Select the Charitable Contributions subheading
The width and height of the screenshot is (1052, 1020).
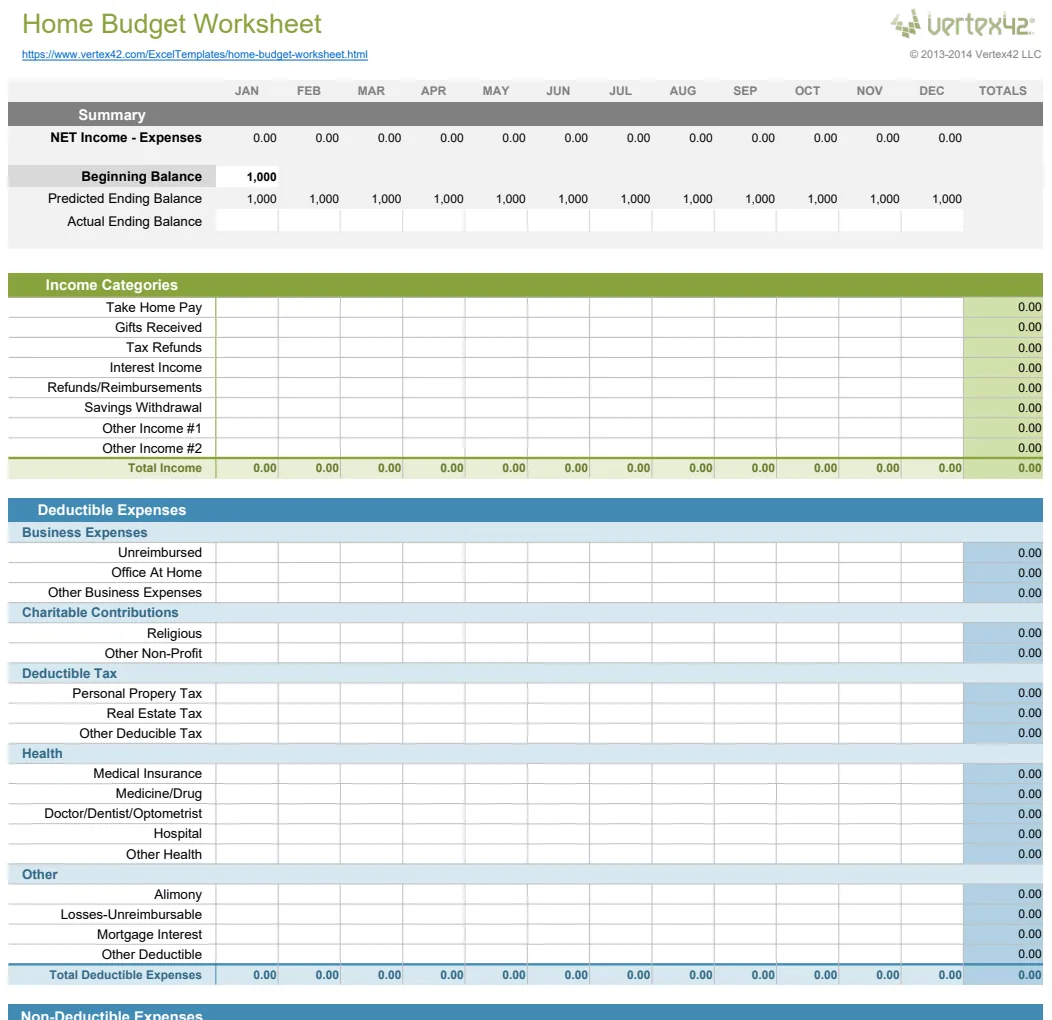pos(100,613)
